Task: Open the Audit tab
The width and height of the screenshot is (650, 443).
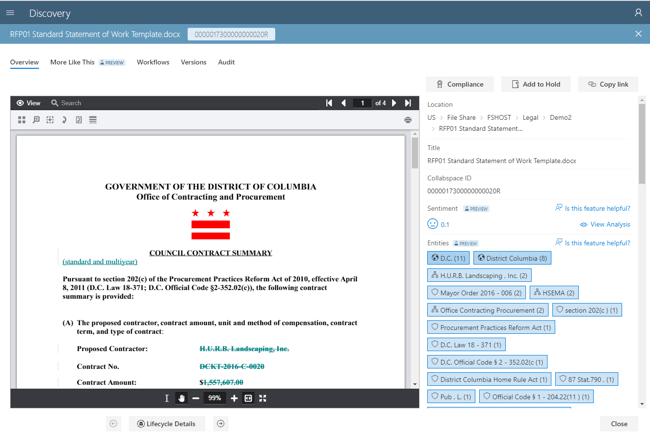Action: coord(226,62)
